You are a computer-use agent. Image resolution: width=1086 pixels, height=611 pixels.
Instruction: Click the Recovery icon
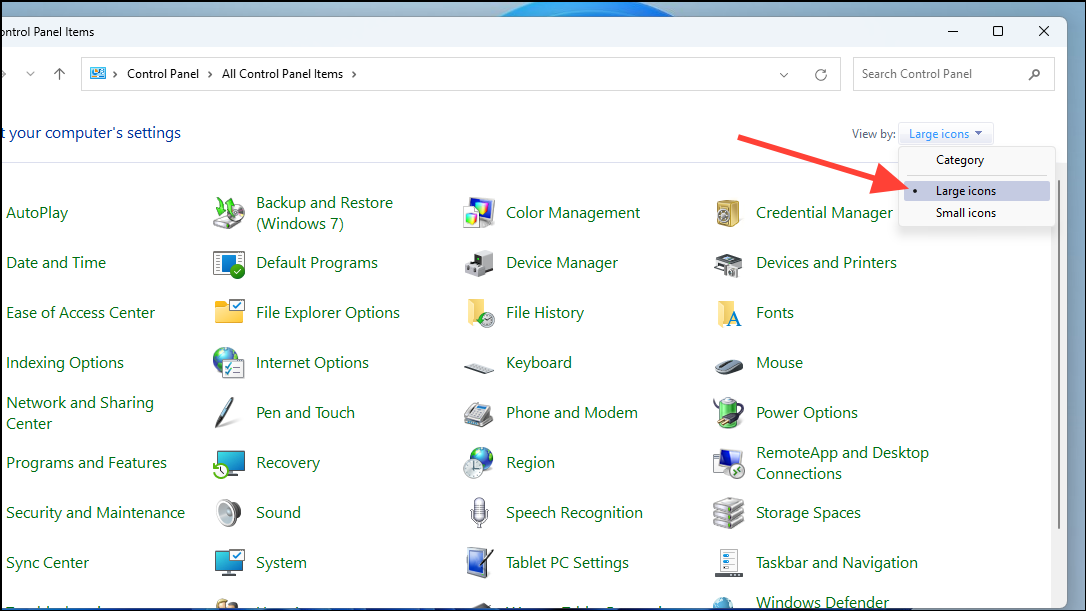(x=229, y=463)
